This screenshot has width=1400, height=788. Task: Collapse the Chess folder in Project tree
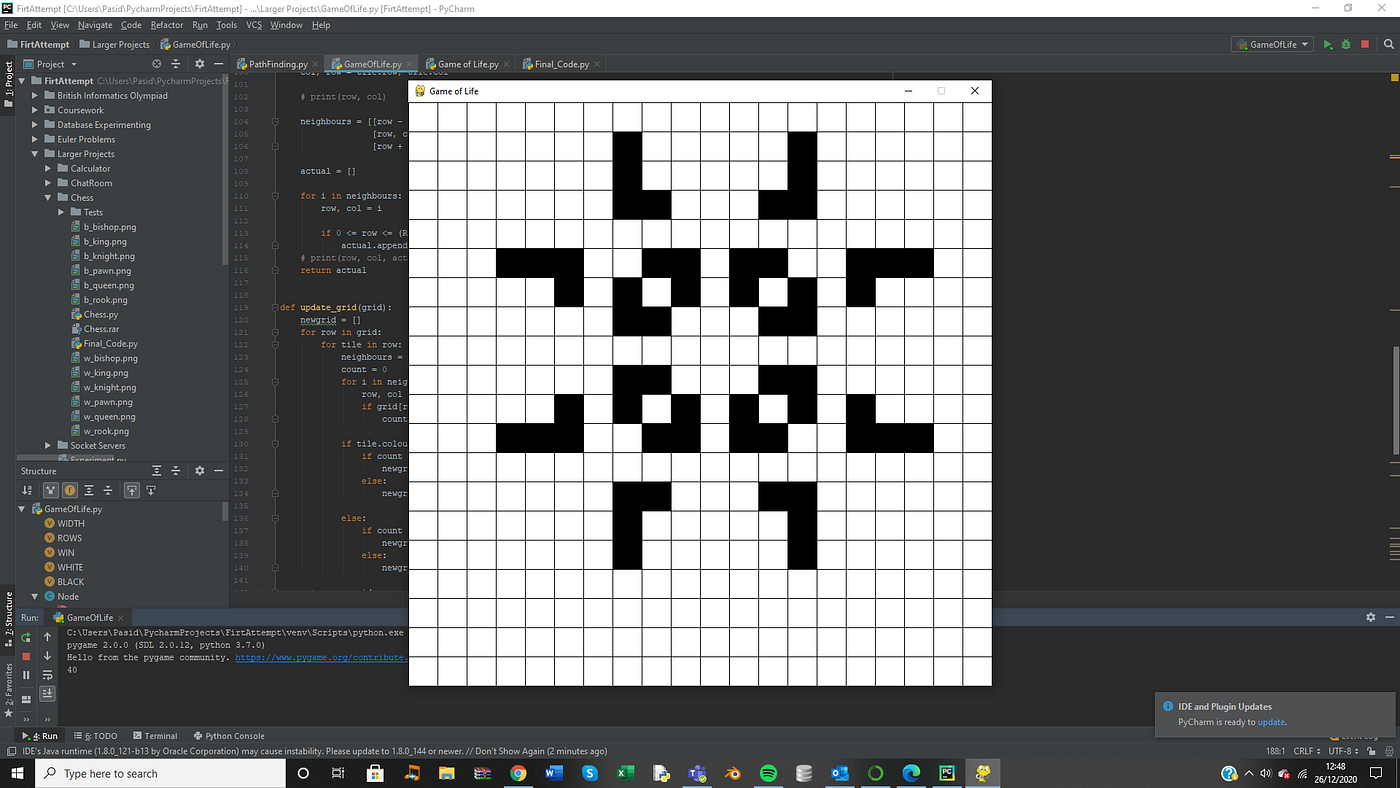(x=48, y=197)
